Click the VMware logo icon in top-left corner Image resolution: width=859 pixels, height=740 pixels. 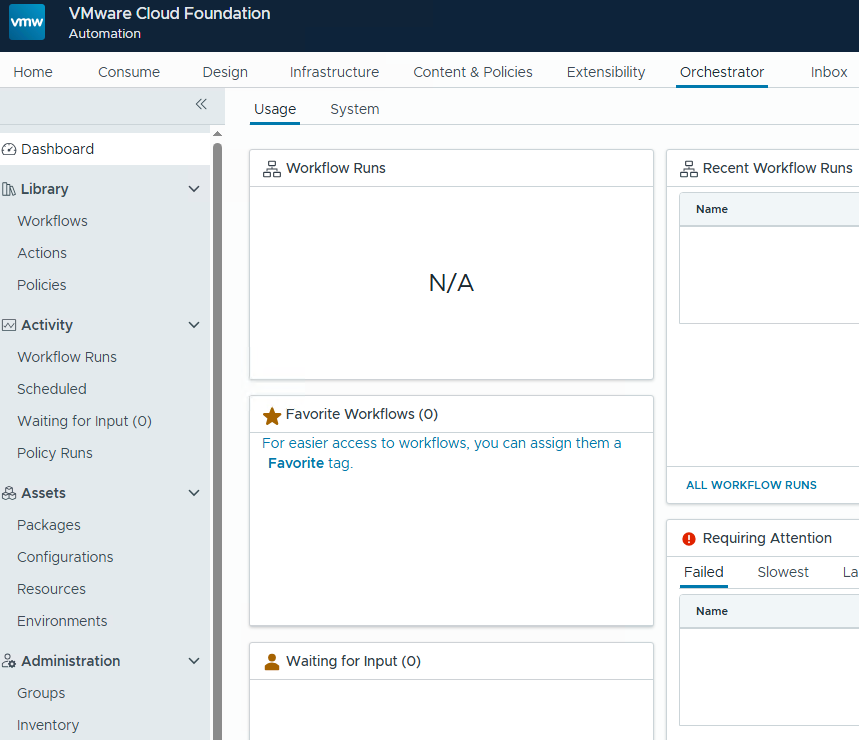pos(25,21)
